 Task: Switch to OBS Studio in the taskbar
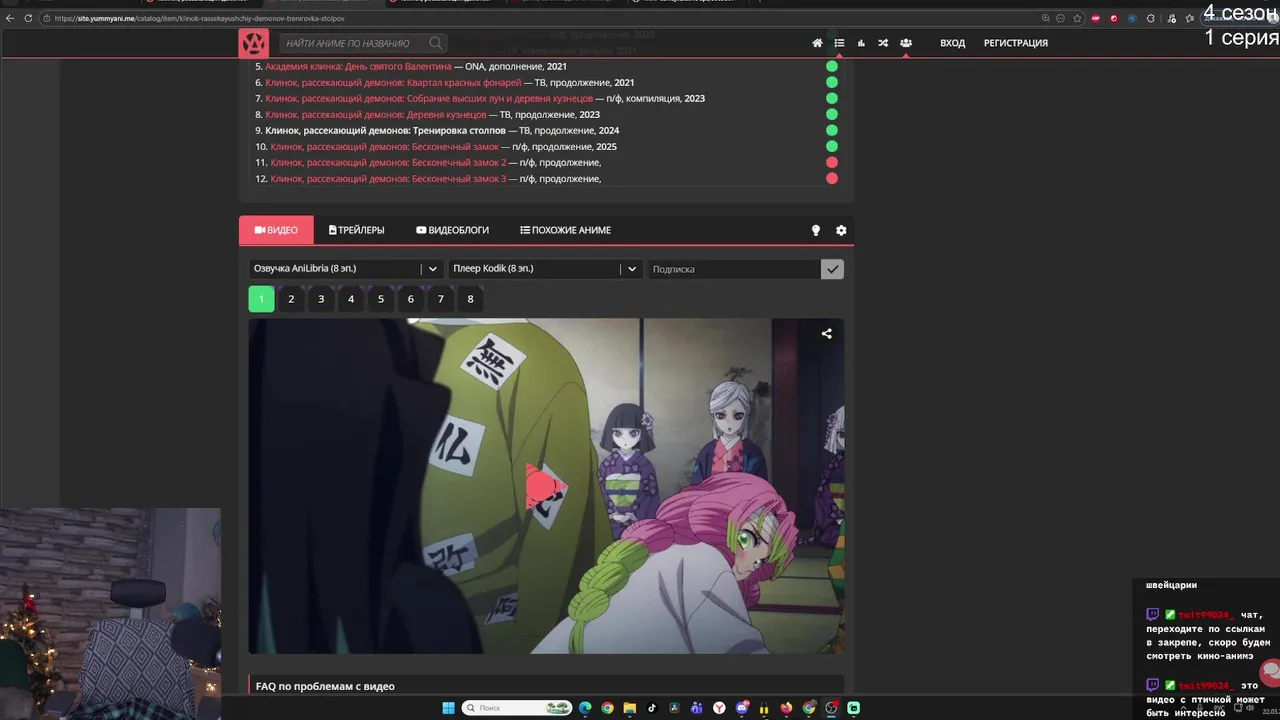pyautogui.click(x=831, y=708)
